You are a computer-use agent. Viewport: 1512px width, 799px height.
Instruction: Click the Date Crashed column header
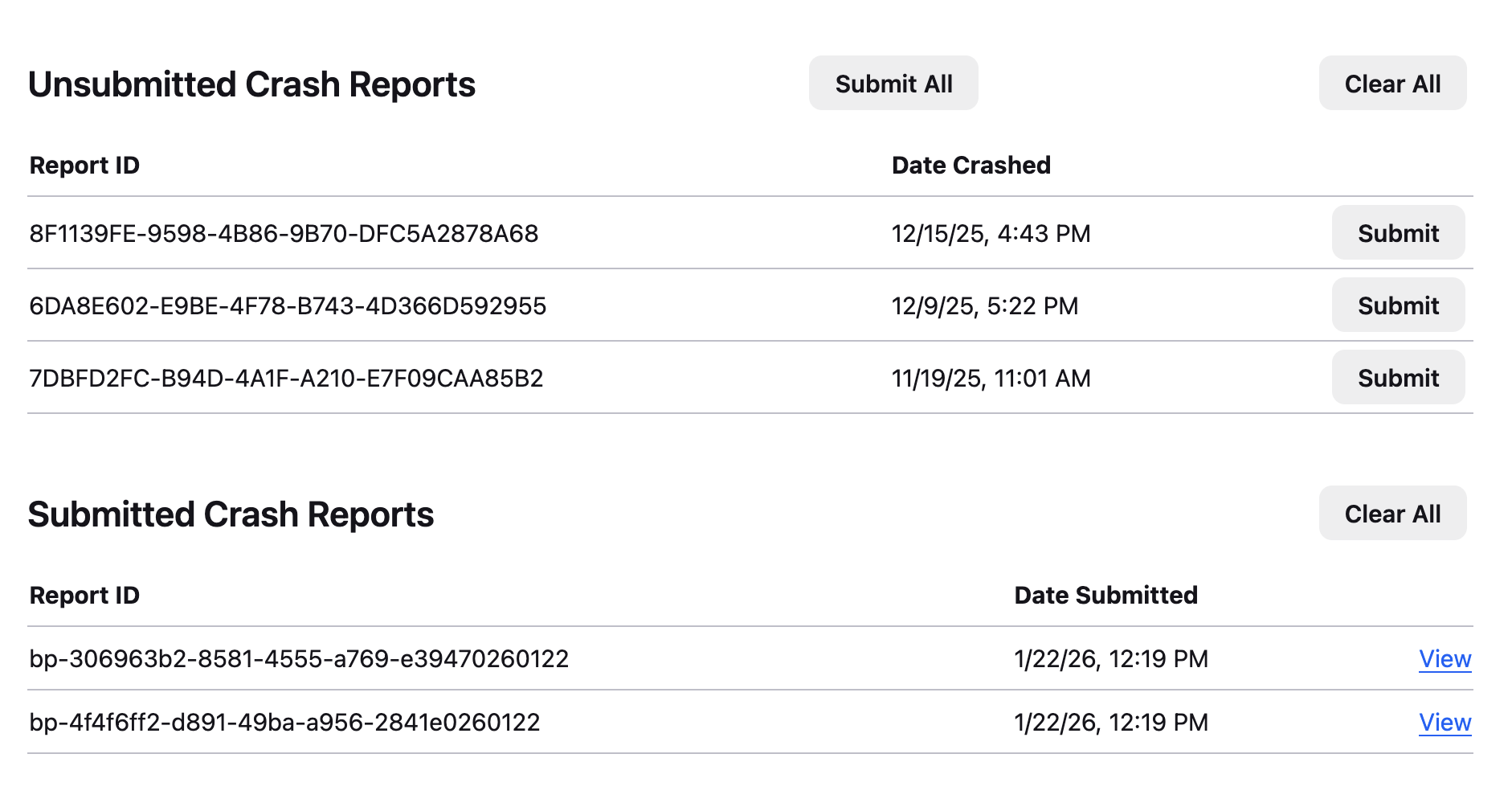(971, 166)
